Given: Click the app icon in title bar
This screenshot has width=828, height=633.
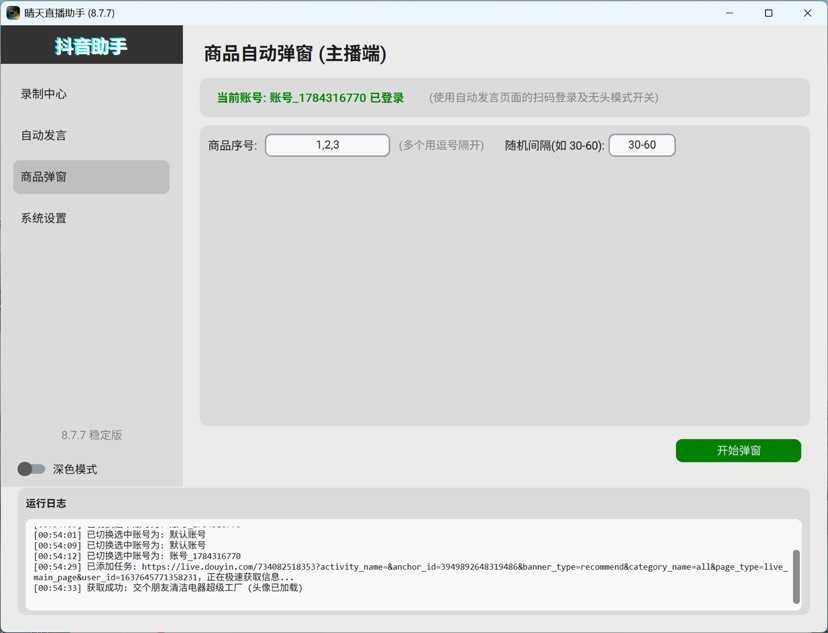Looking at the screenshot, I should (x=13, y=13).
